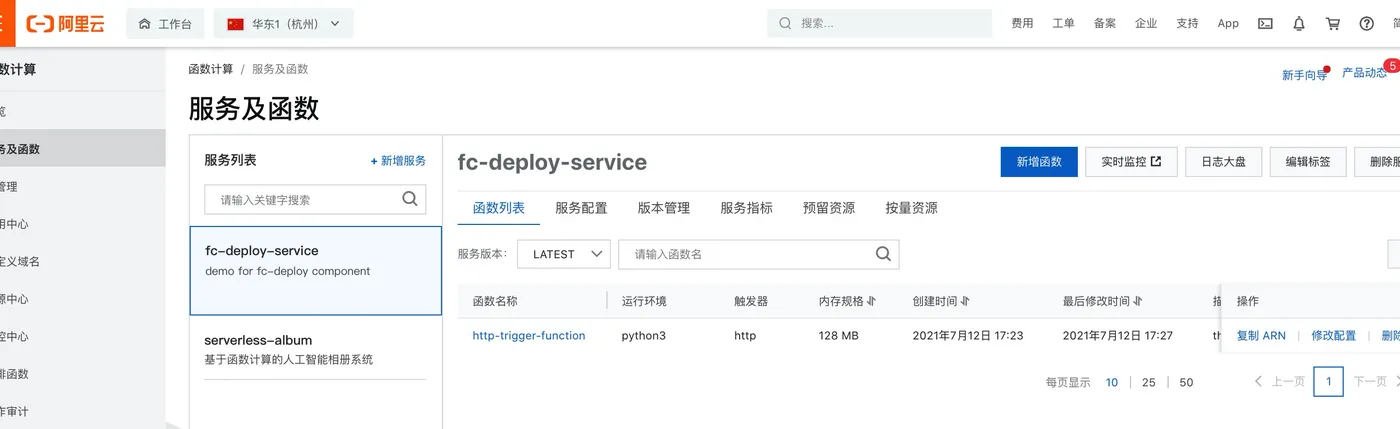Click the 运行环境 column header

click(644, 301)
